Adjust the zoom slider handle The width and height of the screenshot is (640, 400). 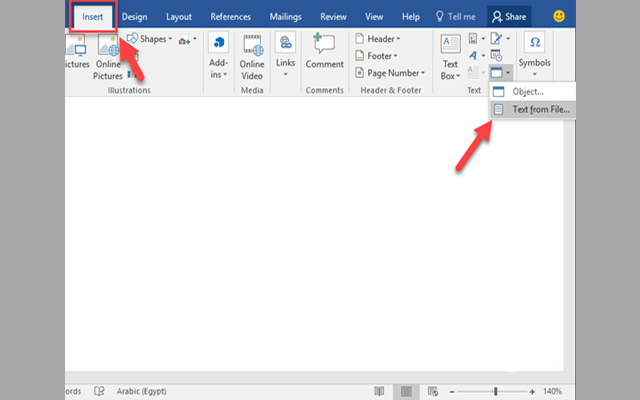pos(496,391)
